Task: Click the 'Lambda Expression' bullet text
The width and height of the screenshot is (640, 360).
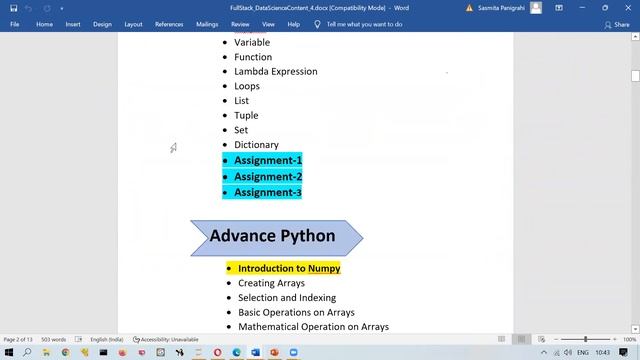Action: pos(276,71)
